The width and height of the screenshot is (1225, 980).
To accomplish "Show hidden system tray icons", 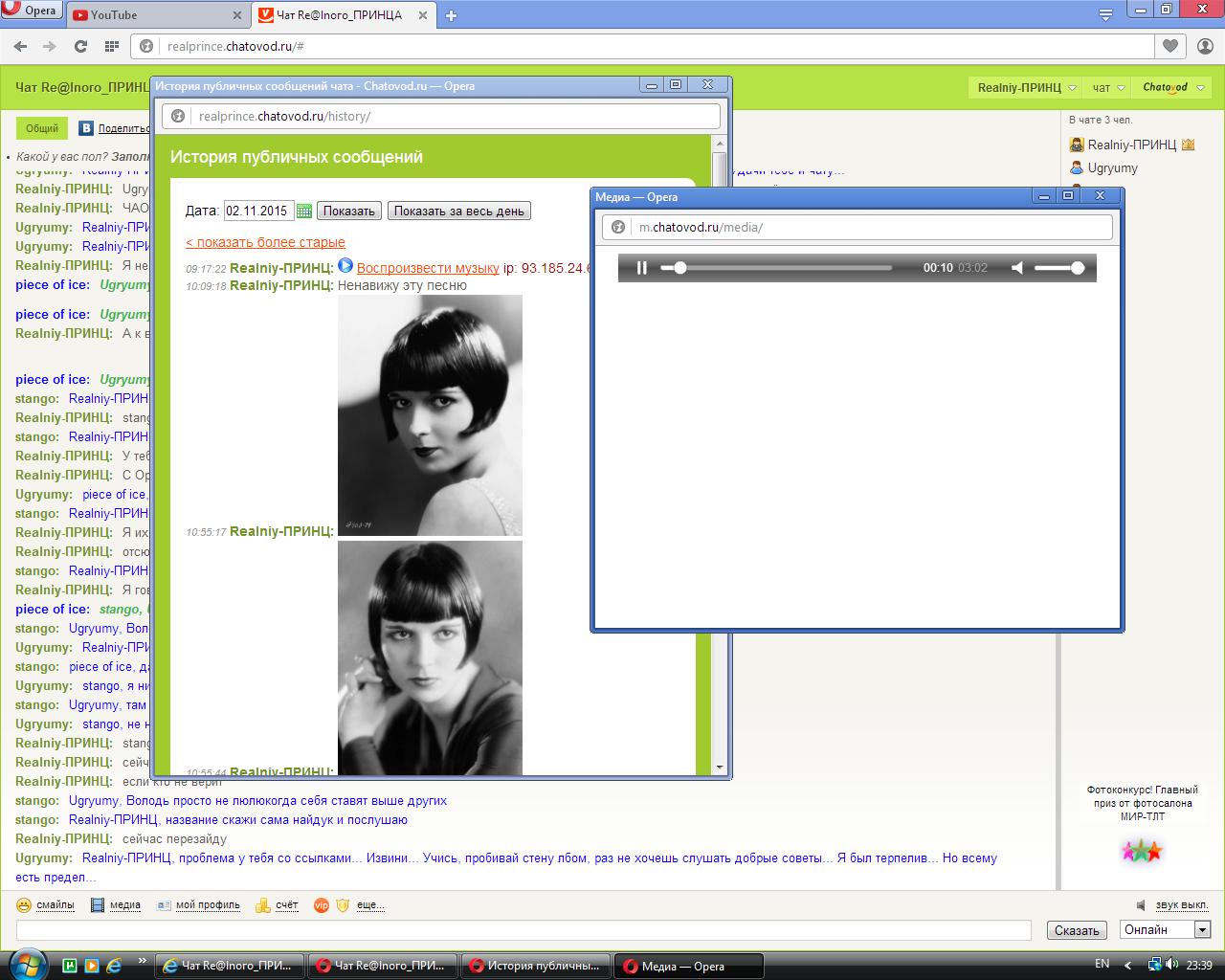I will click(x=1128, y=965).
